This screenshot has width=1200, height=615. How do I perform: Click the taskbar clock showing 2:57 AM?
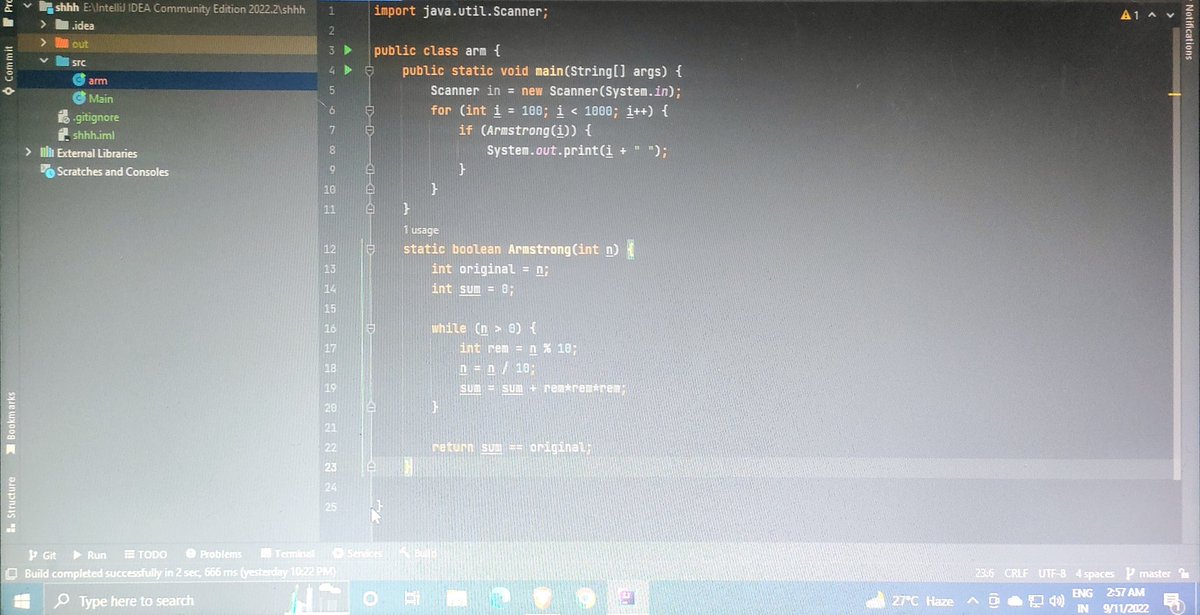(1126, 600)
